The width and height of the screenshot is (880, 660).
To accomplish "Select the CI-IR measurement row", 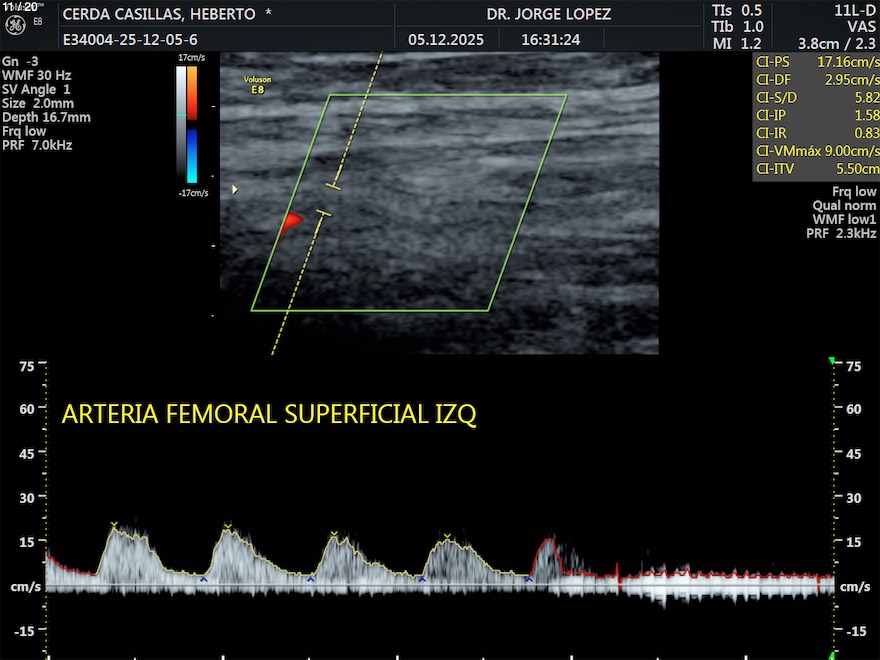I will [816, 133].
